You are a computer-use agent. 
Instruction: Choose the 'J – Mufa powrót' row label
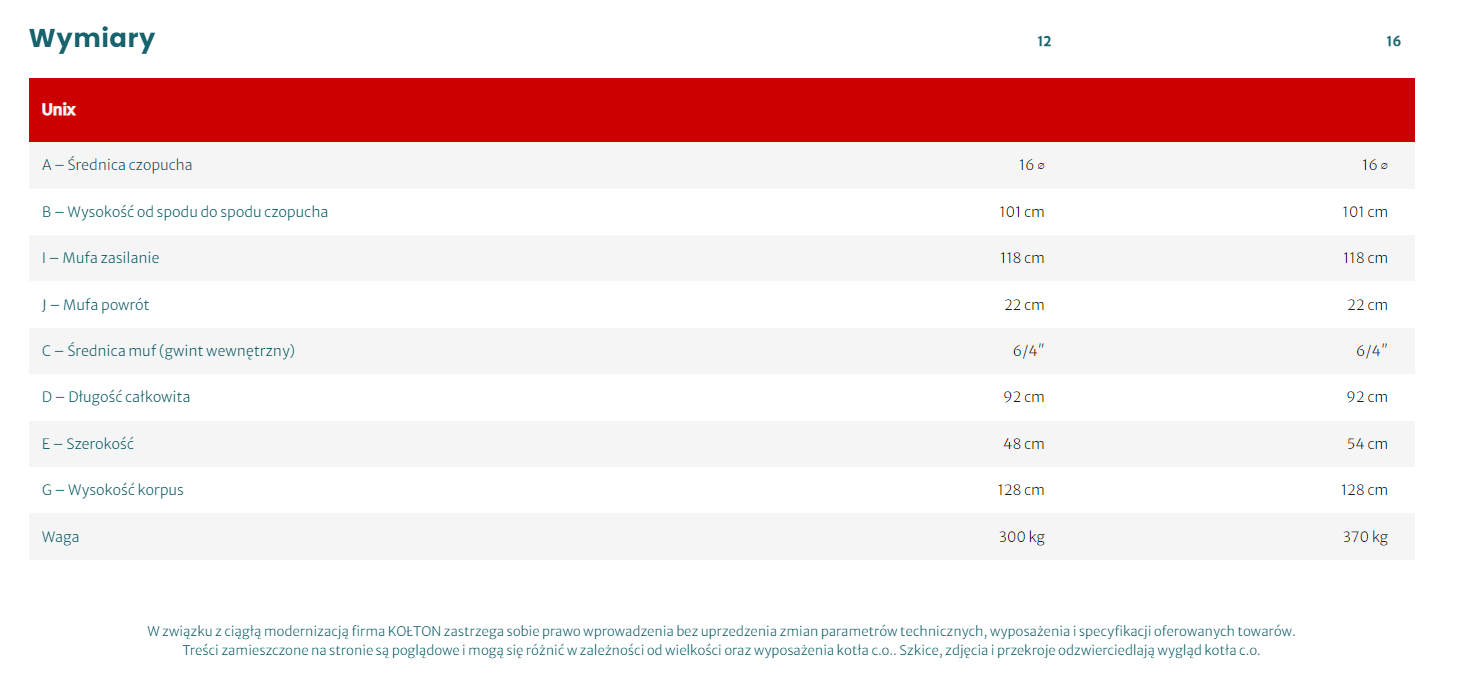click(95, 305)
